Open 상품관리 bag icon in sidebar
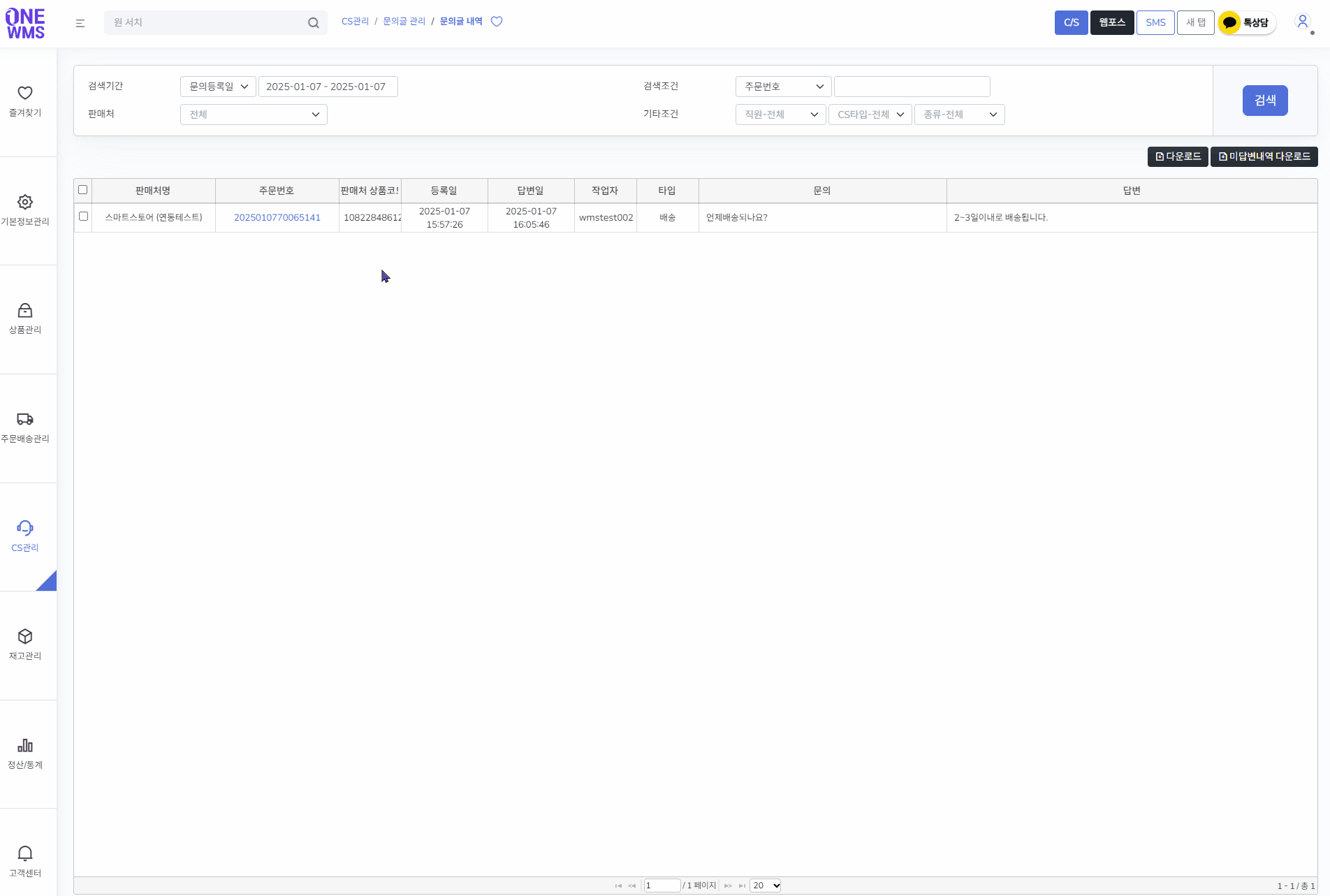Image resolution: width=1330 pixels, height=896 pixels. point(25,310)
